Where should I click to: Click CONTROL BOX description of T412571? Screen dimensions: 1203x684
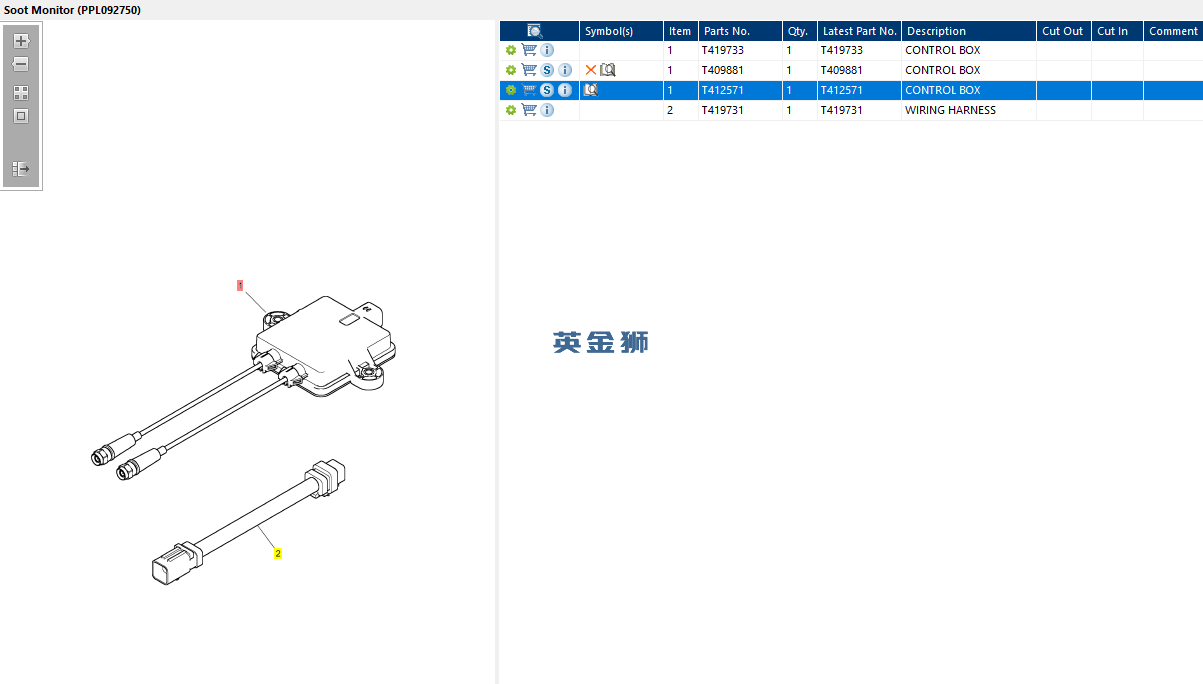(942, 90)
